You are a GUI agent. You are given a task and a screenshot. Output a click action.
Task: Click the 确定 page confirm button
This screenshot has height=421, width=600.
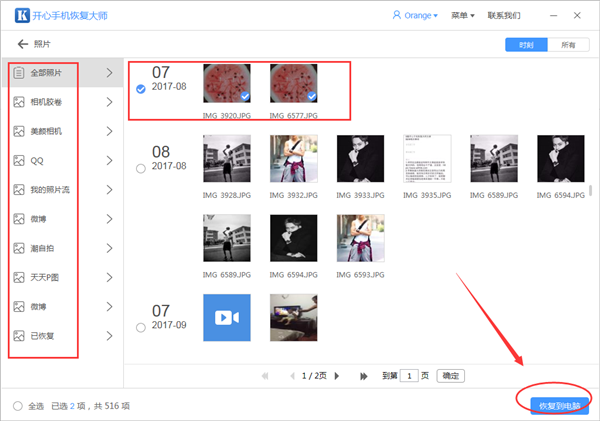pos(451,376)
